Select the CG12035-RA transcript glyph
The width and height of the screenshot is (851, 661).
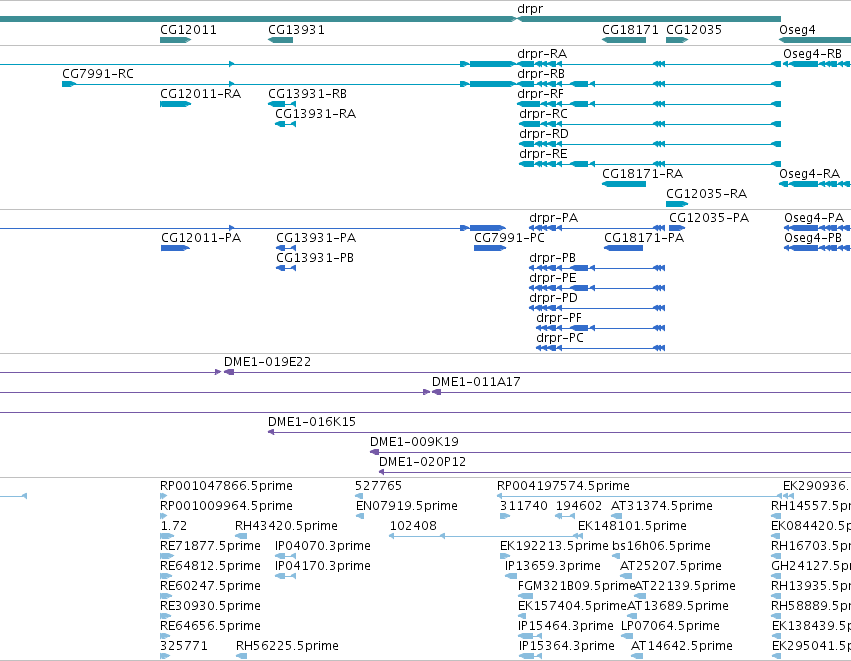click(677, 204)
